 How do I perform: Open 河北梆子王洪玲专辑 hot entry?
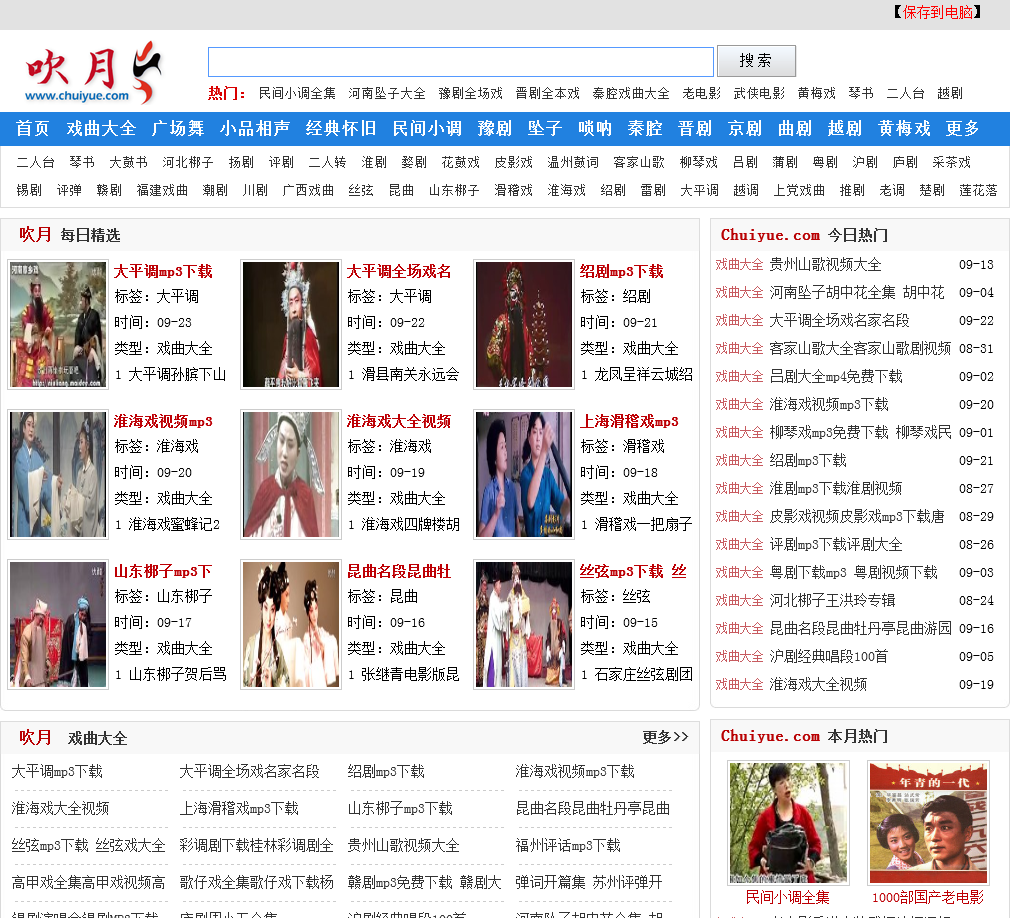point(832,600)
